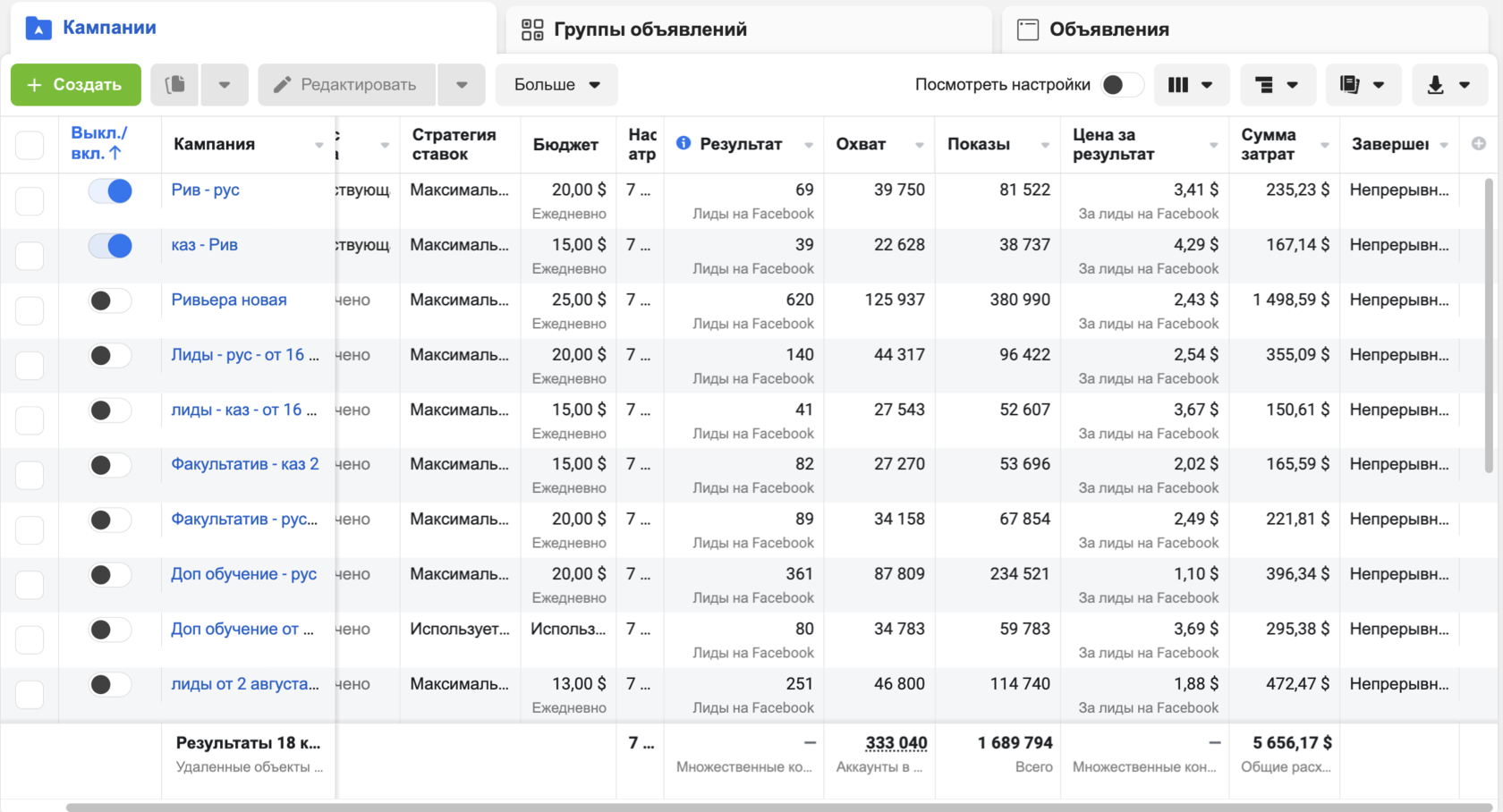Open dropdown arrow next to Редактировать
This screenshot has width=1503, height=812.
[462, 85]
